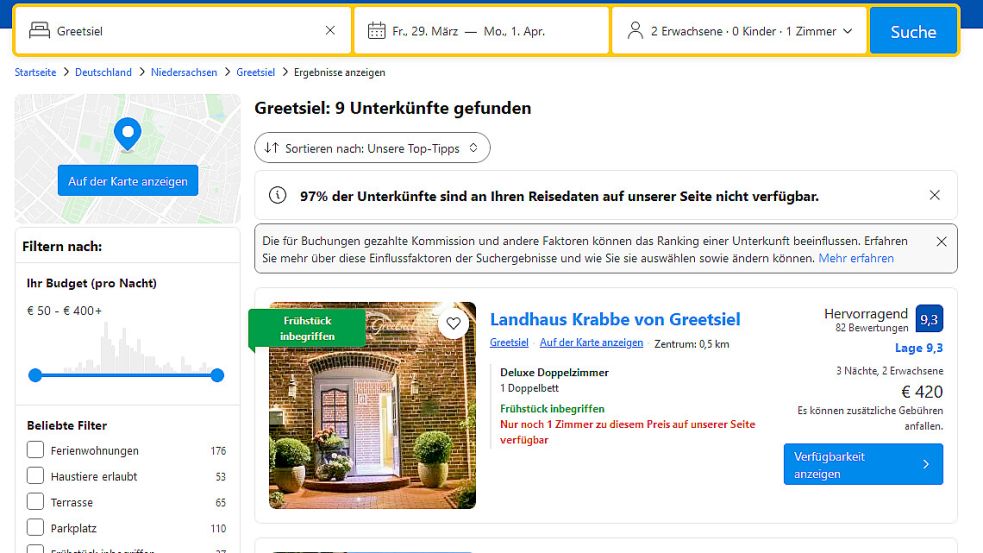Open Sortieren nach: Unsere Top-Tipps dropdown
Image resolution: width=983 pixels, height=553 pixels.
[372, 148]
